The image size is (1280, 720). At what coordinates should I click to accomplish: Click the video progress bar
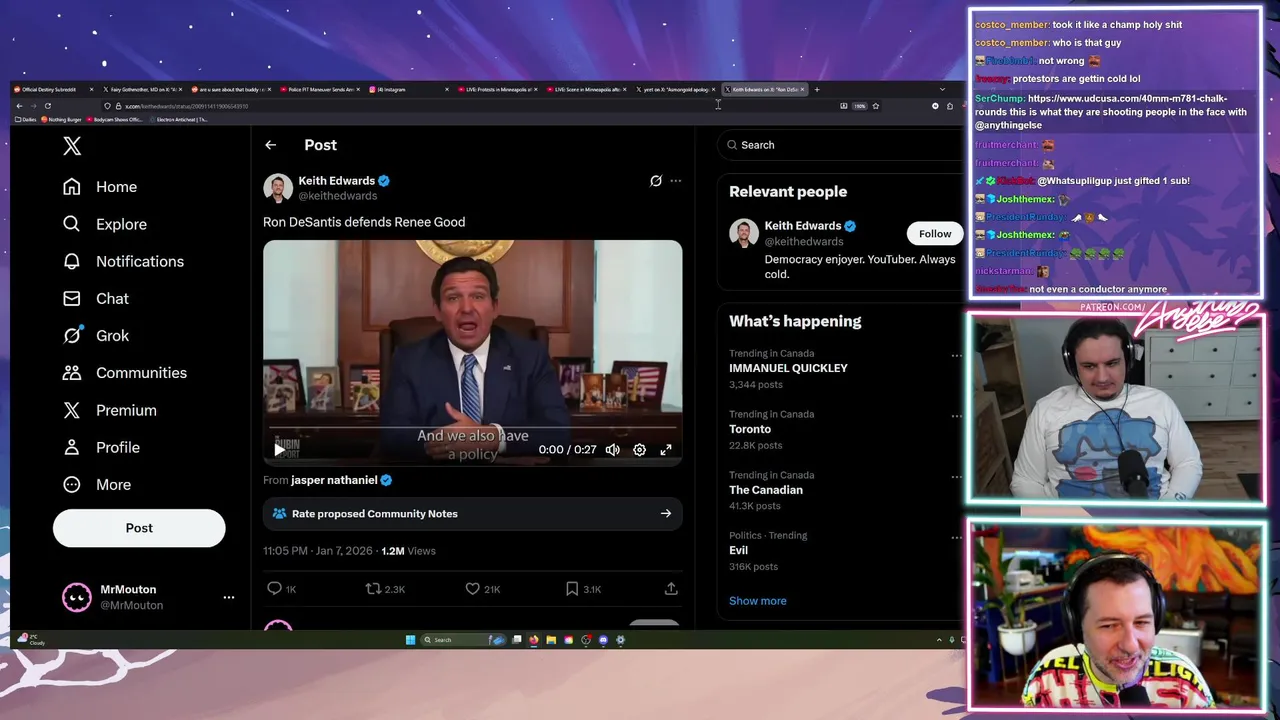pyautogui.click(x=473, y=429)
